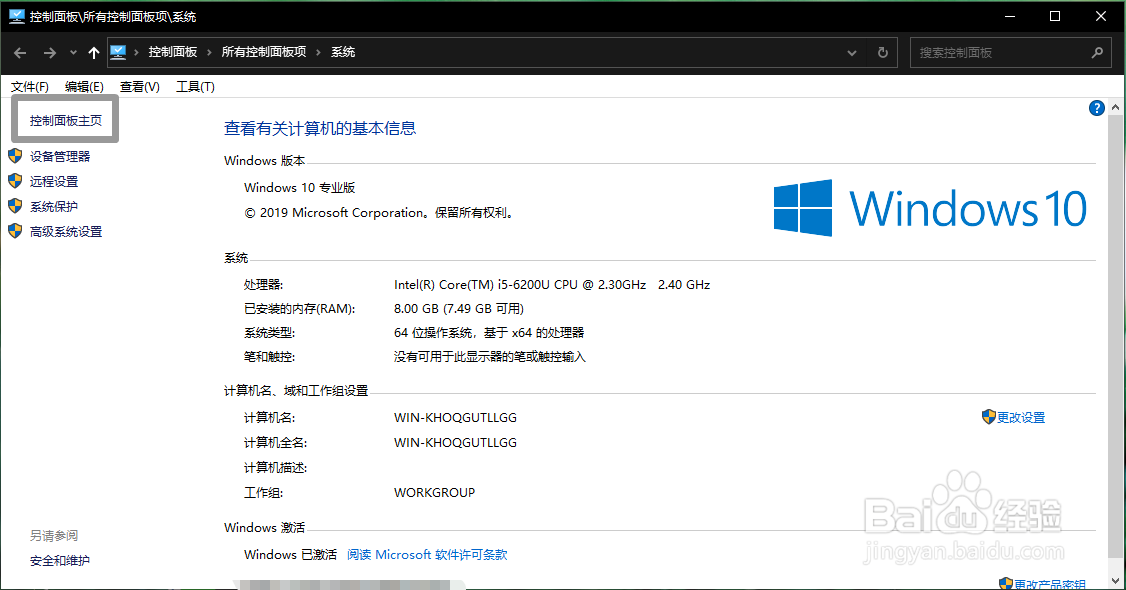Open the 查看(V) menu
The width and height of the screenshot is (1126, 590).
coord(139,86)
